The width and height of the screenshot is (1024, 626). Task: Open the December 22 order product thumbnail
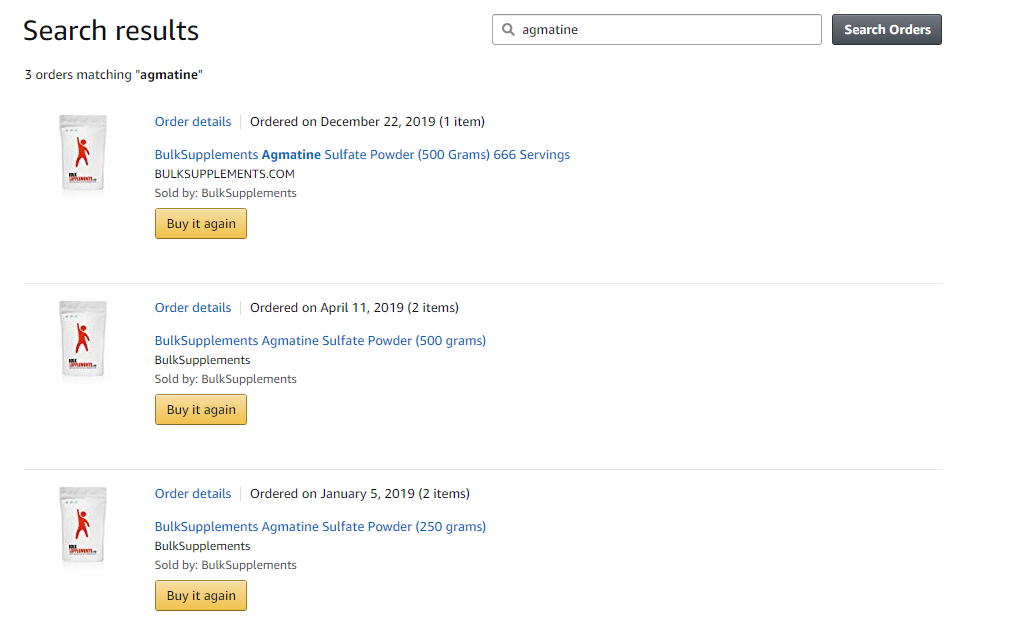click(x=83, y=154)
